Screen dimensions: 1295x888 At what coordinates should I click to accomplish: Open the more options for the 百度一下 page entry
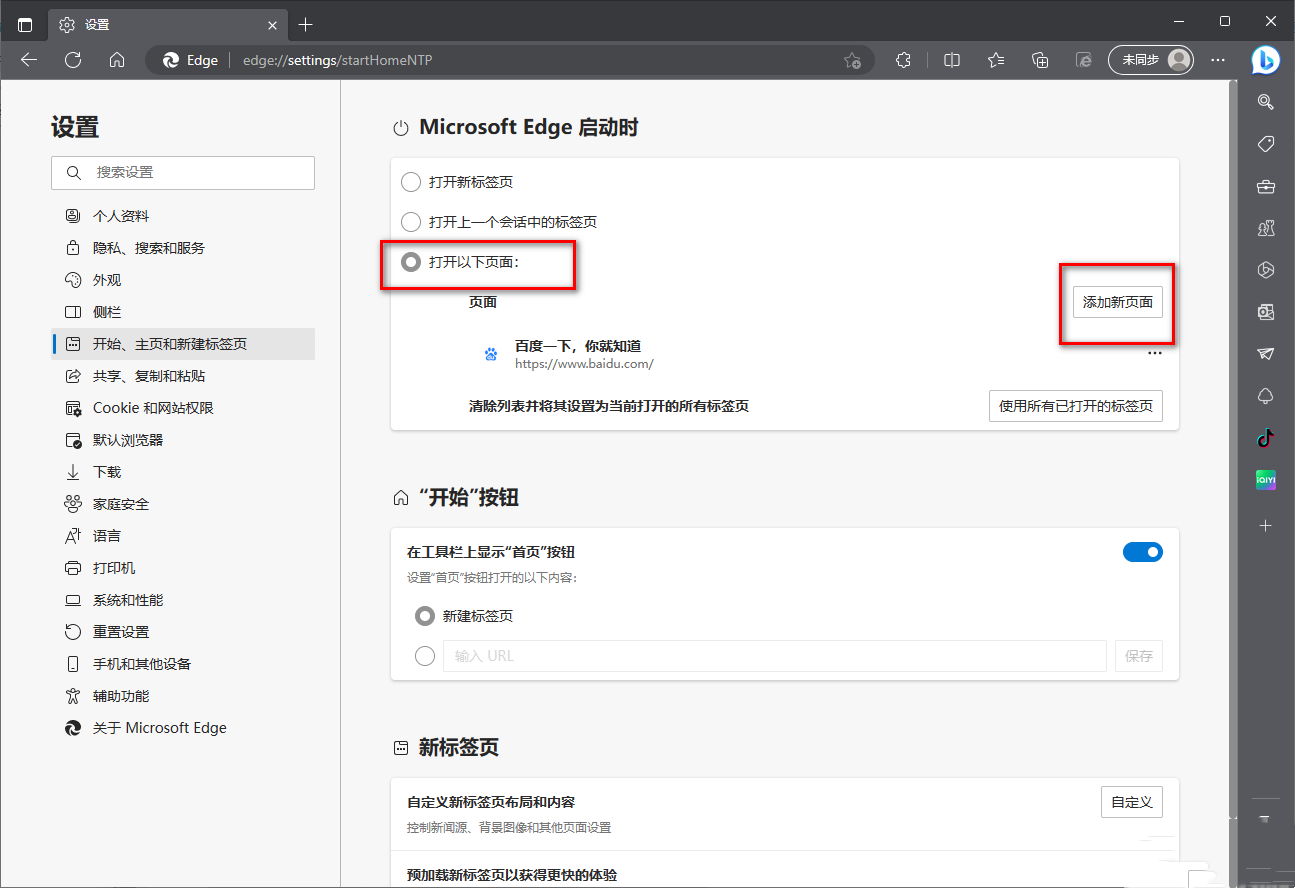1155,353
